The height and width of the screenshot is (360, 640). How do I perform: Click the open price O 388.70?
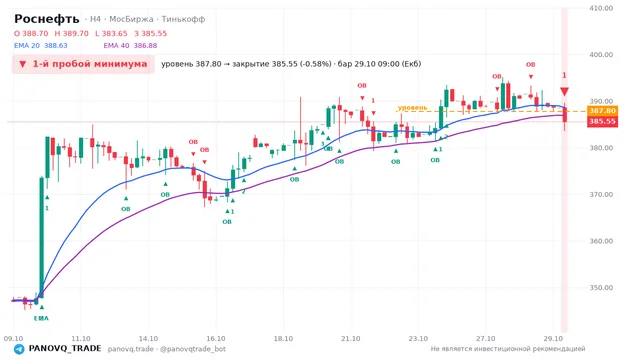[31, 33]
